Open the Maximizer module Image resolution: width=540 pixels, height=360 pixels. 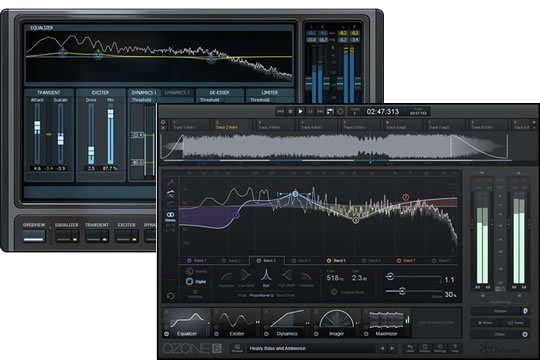(386, 323)
